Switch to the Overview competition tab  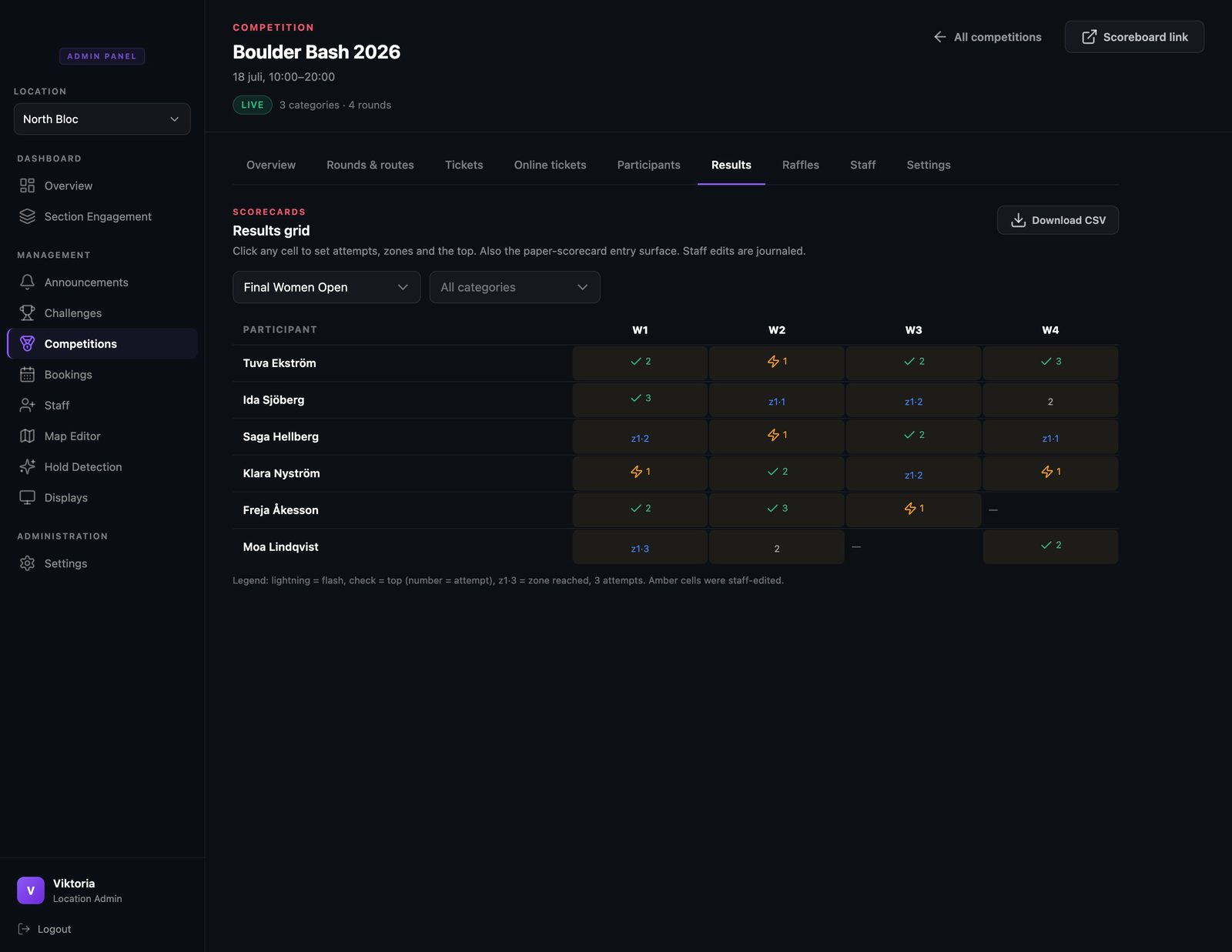click(271, 165)
